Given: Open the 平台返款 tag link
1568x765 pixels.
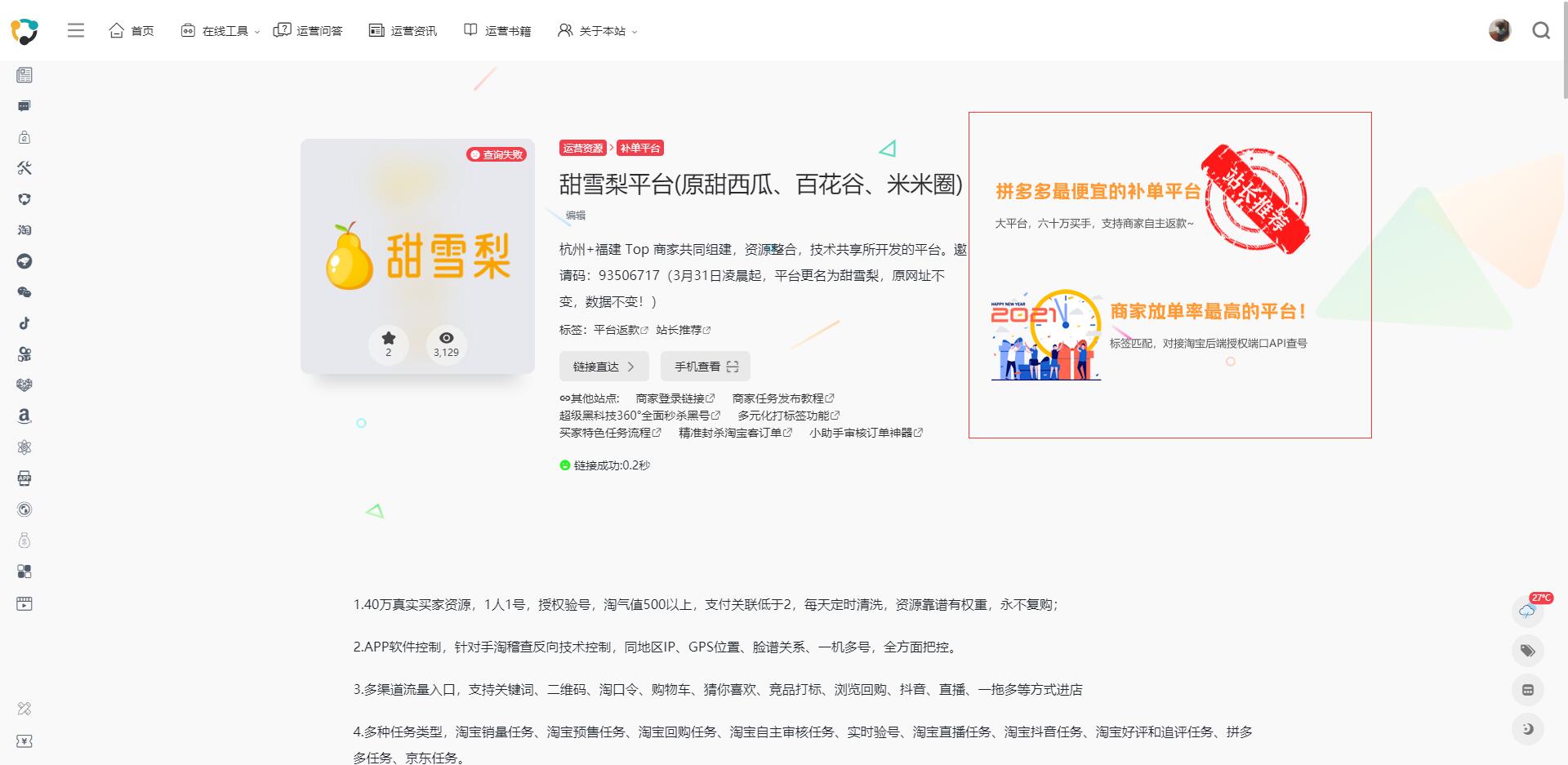Looking at the screenshot, I should (621, 330).
